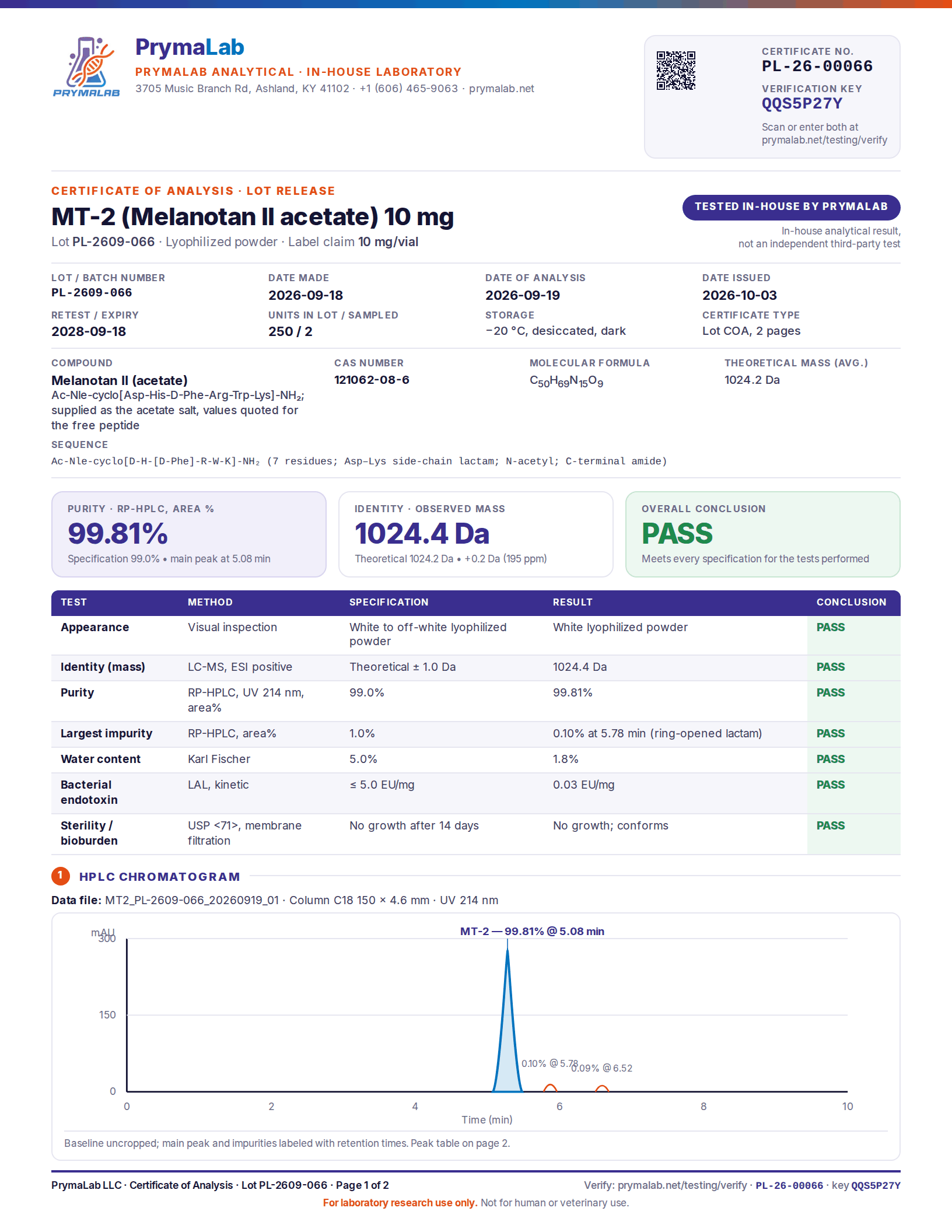Click the SPECIFICATION column header
Viewport: 952px width, 1232px height.
click(x=389, y=603)
